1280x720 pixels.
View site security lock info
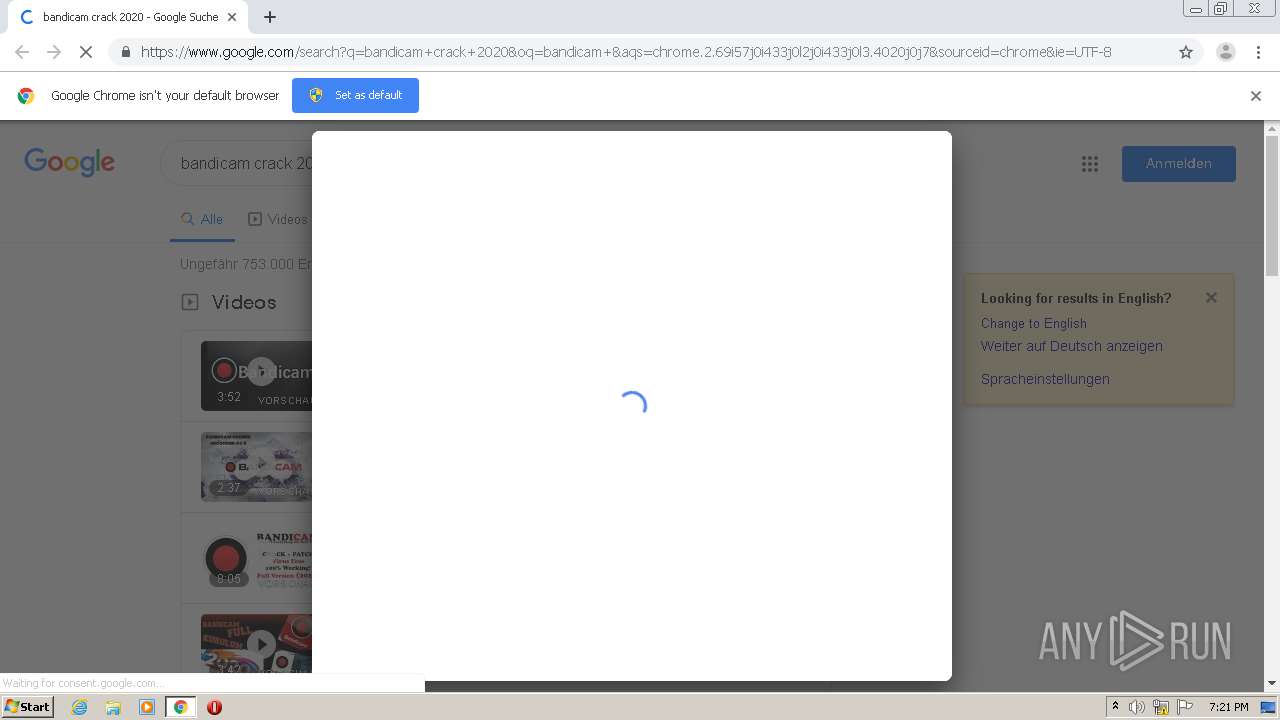tap(125, 52)
